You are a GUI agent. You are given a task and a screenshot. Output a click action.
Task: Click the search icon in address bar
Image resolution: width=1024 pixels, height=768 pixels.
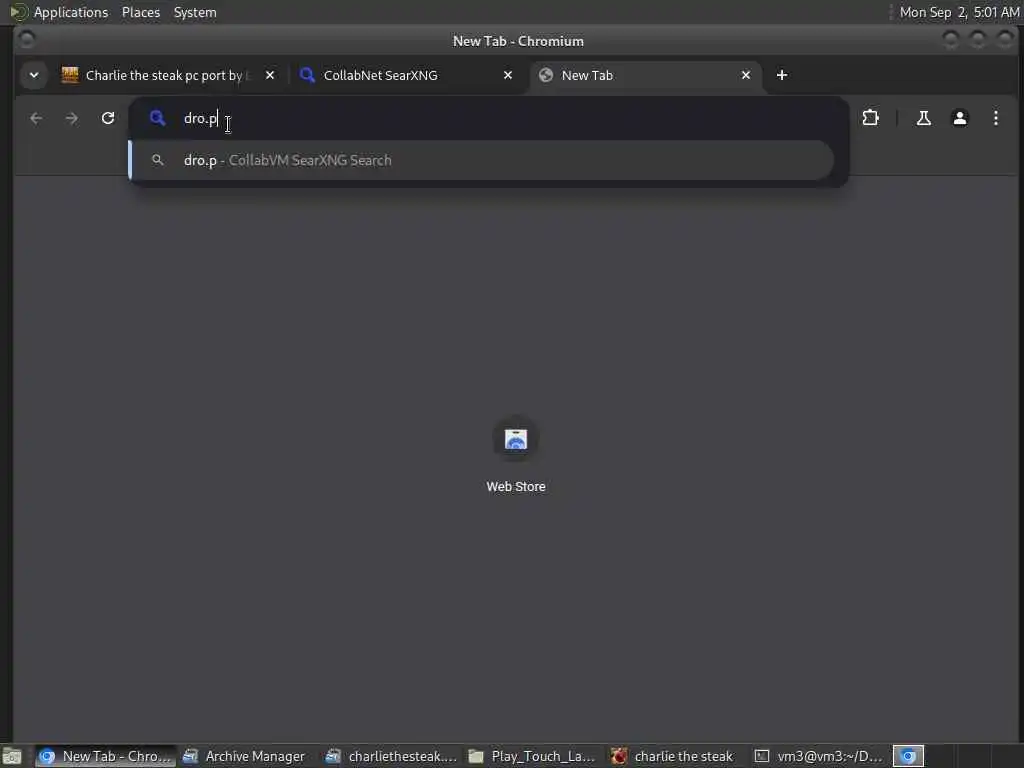[x=157, y=118]
